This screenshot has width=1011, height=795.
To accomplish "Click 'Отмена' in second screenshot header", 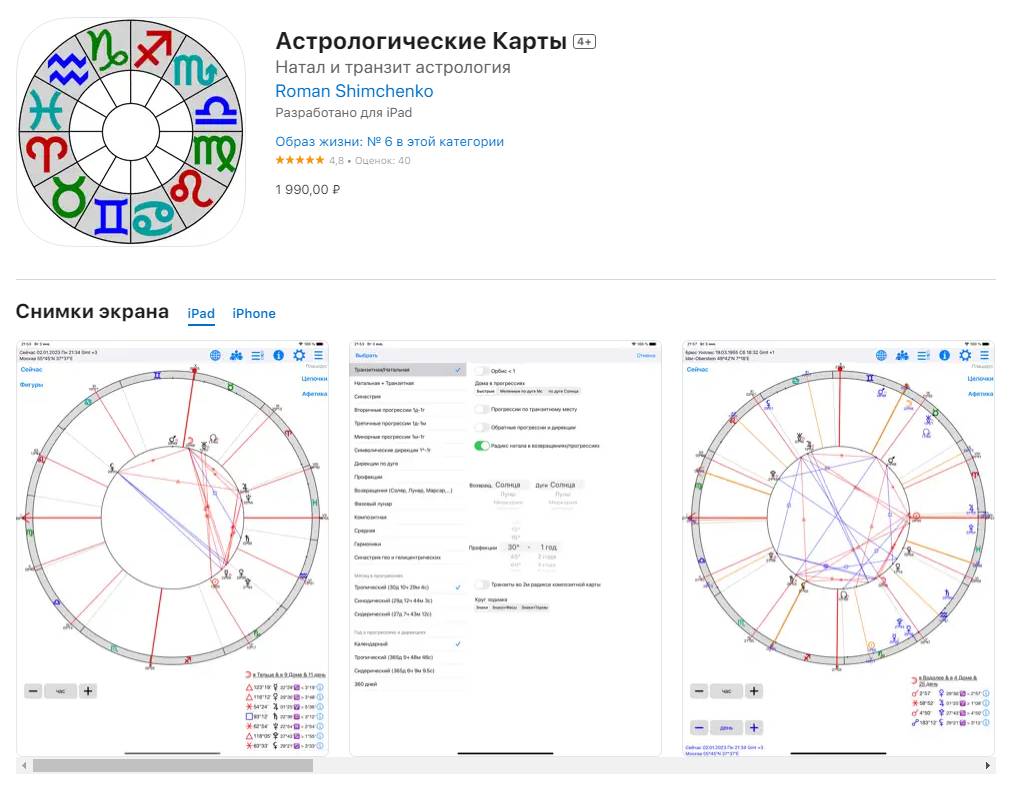I will pos(645,355).
